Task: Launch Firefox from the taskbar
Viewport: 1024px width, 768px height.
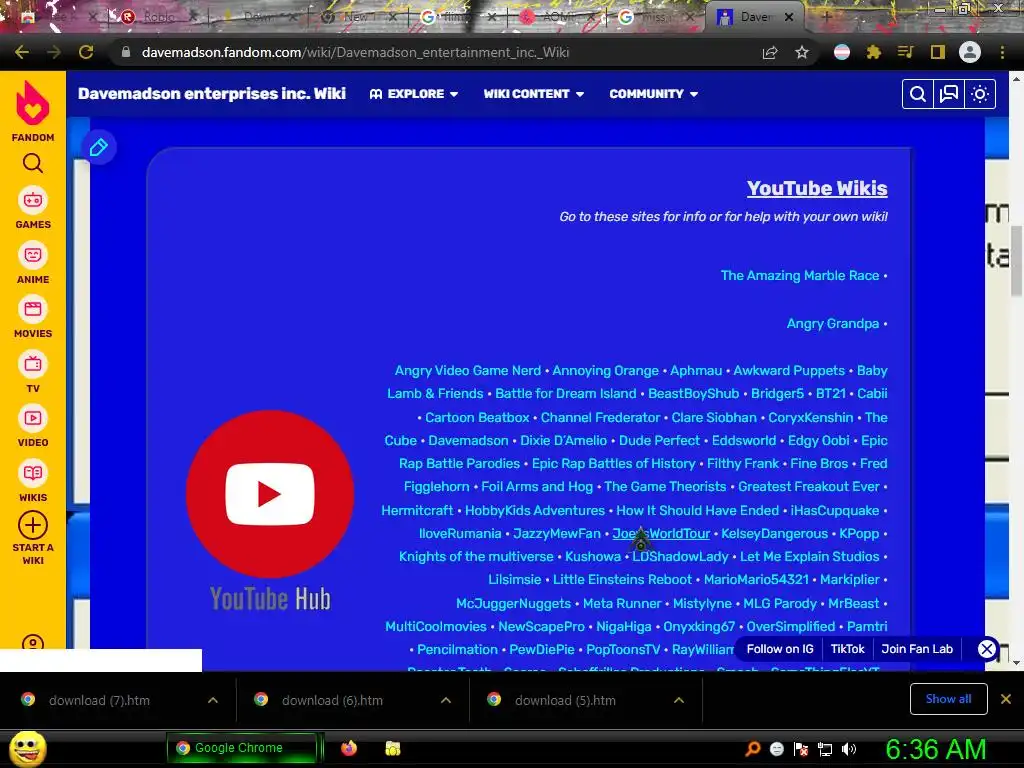Action: pyautogui.click(x=349, y=748)
